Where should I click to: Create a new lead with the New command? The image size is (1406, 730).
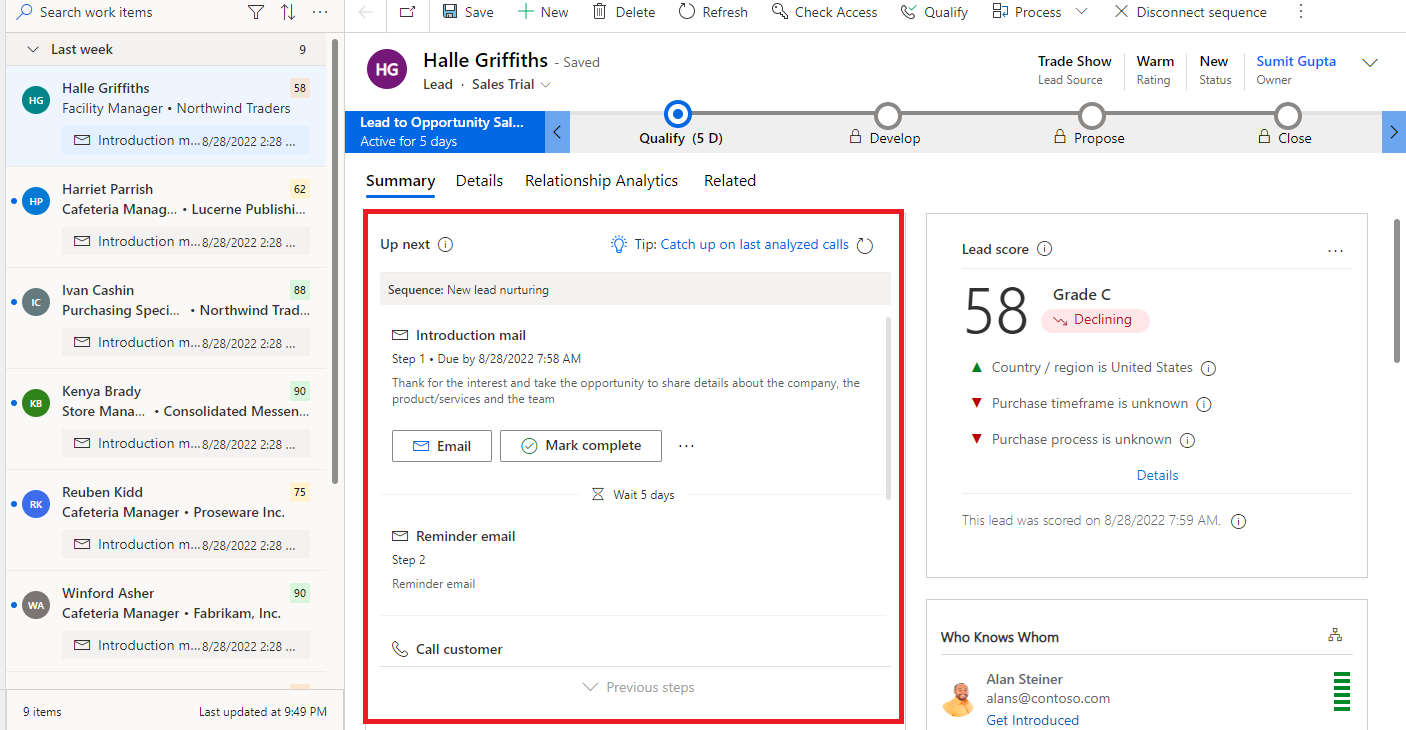pyautogui.click(x=542, y=12)
